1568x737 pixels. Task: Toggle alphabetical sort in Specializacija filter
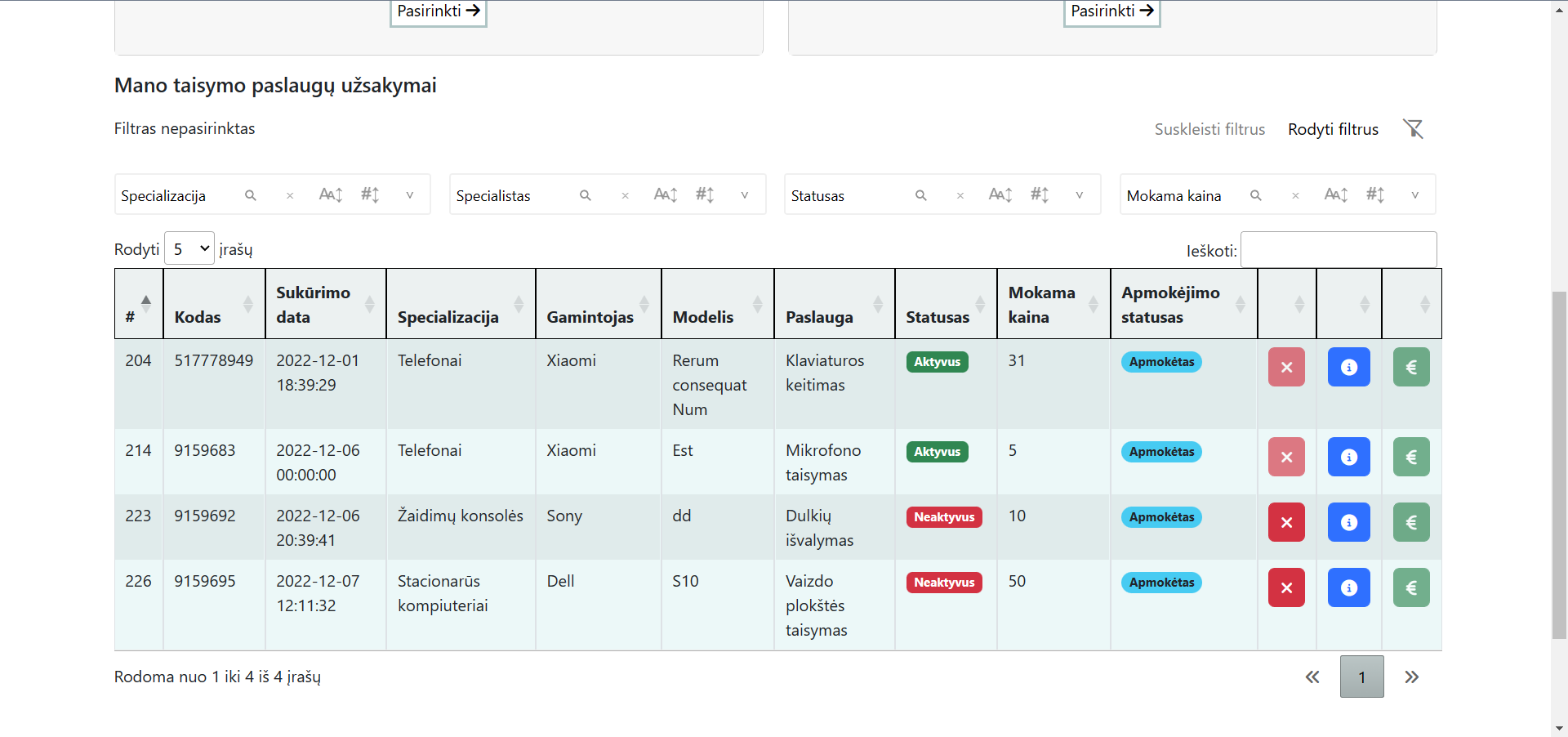(x=330, y=194)
